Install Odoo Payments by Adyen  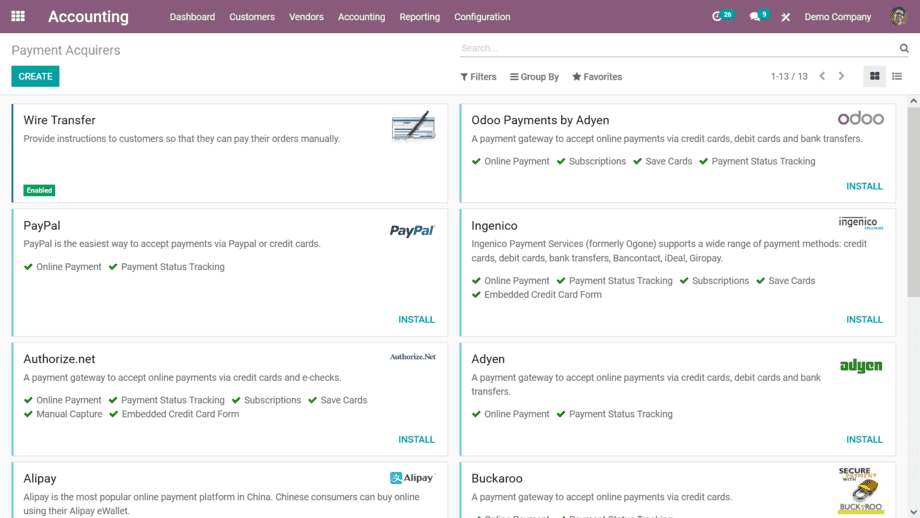864,186
